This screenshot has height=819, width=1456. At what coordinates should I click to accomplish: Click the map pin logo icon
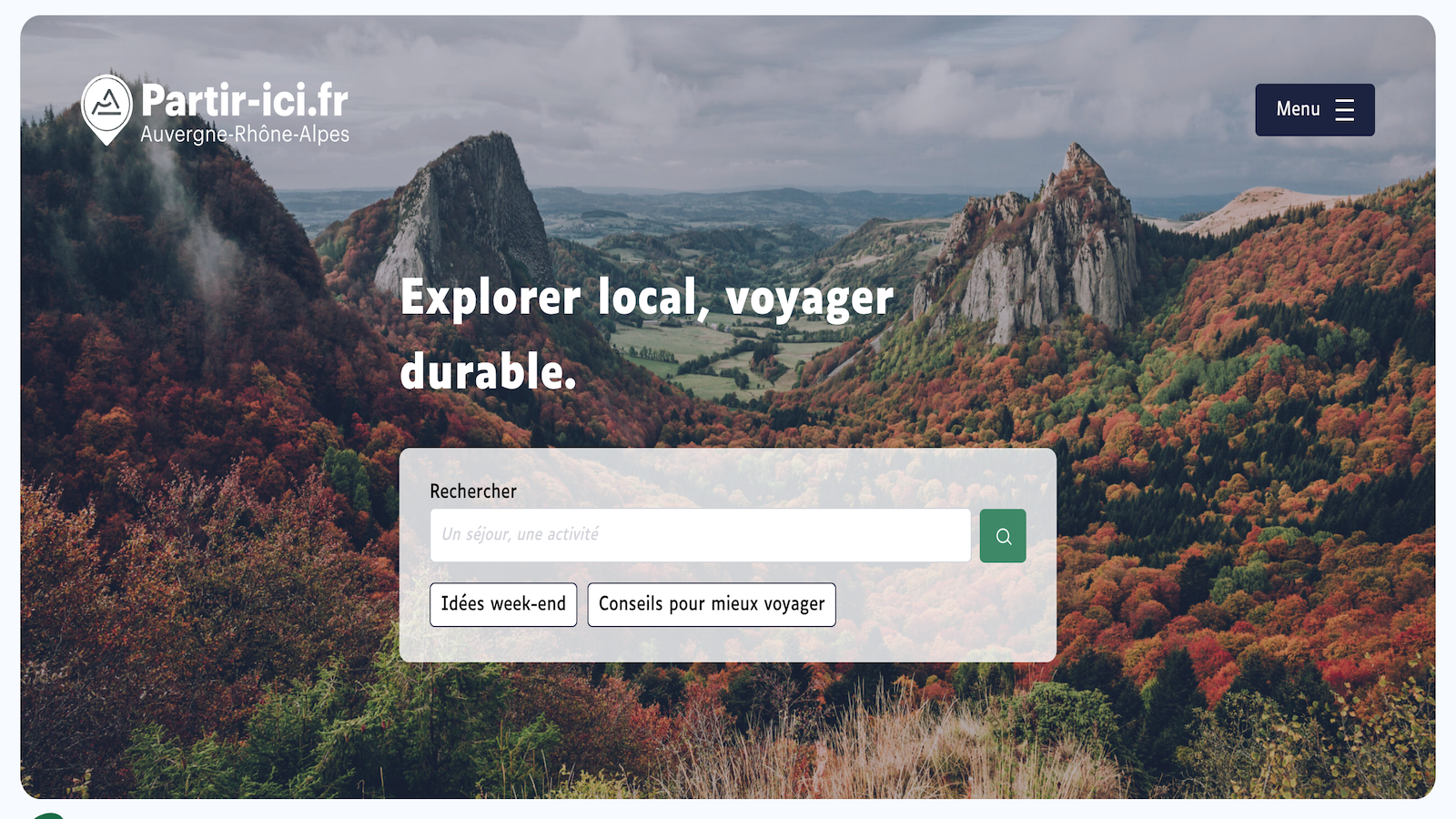pyautogui.click(x=107, y=109)
